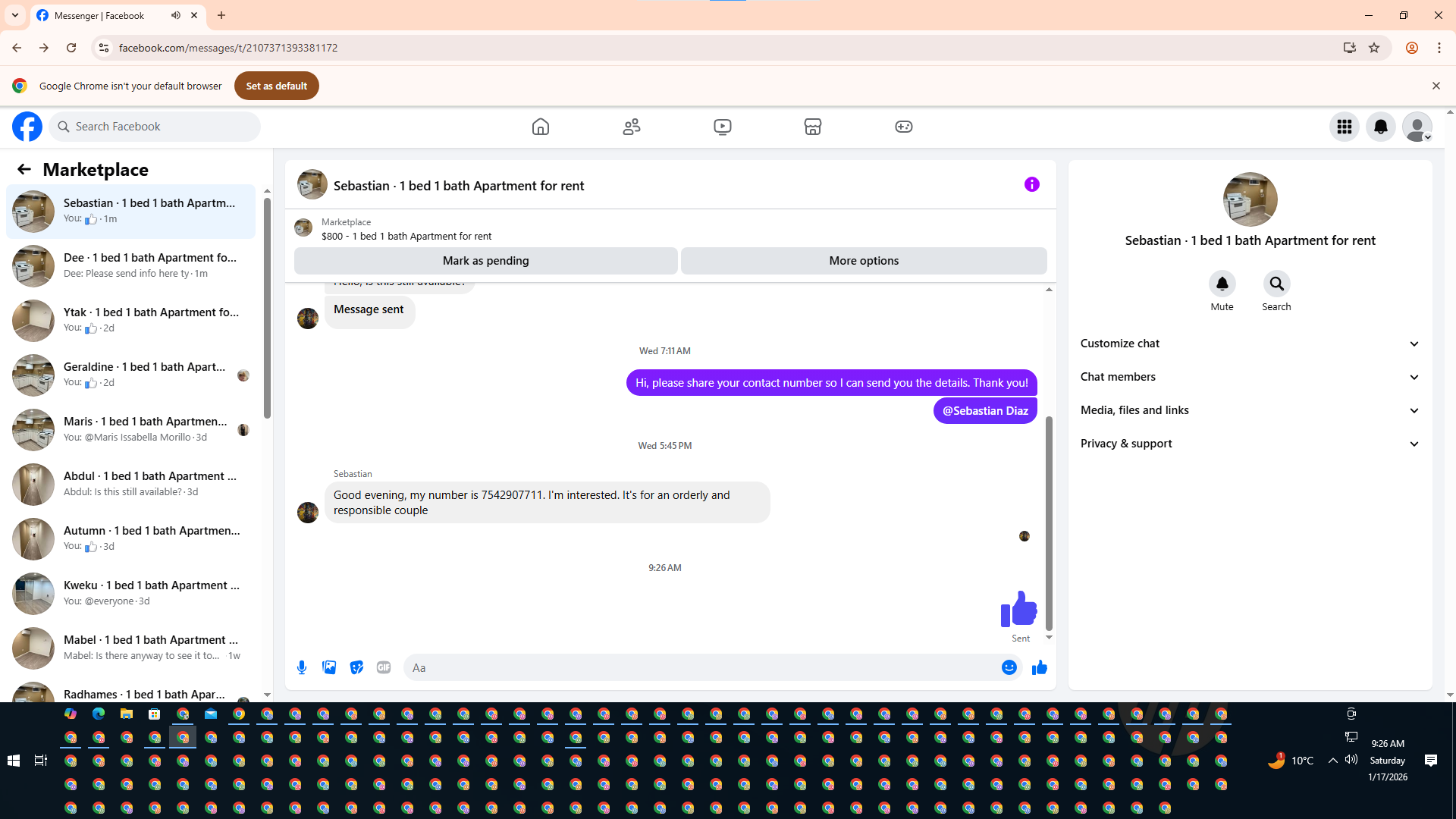Open the GIF picker icon

coord(384,667)
